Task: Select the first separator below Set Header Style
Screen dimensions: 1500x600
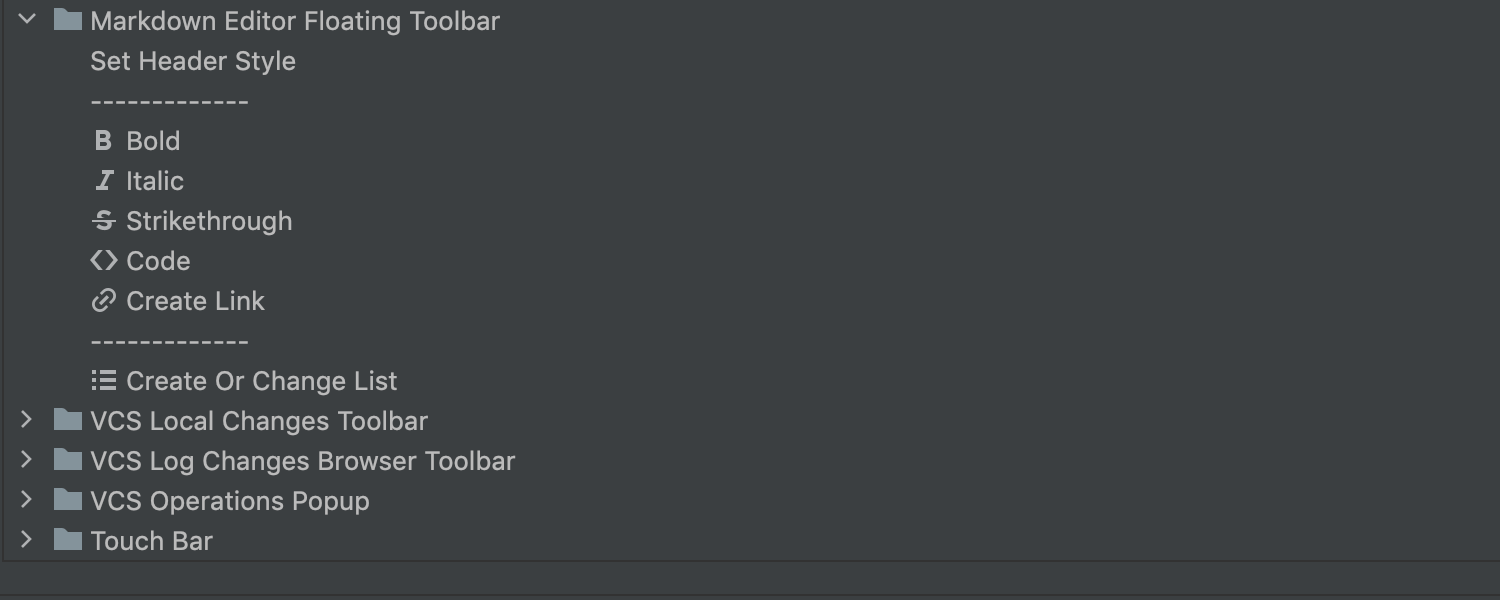Action: [x=169, y=101]
